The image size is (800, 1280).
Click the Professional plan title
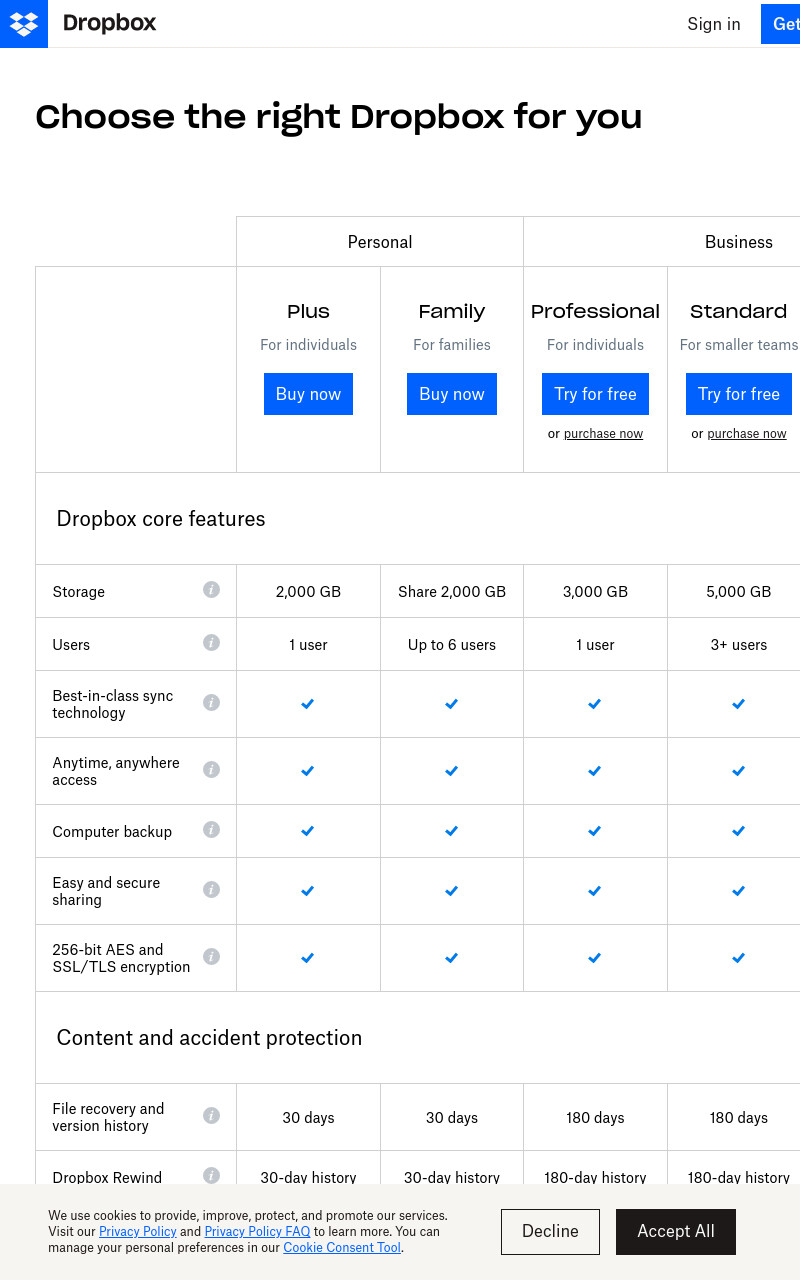pos(595,311)
